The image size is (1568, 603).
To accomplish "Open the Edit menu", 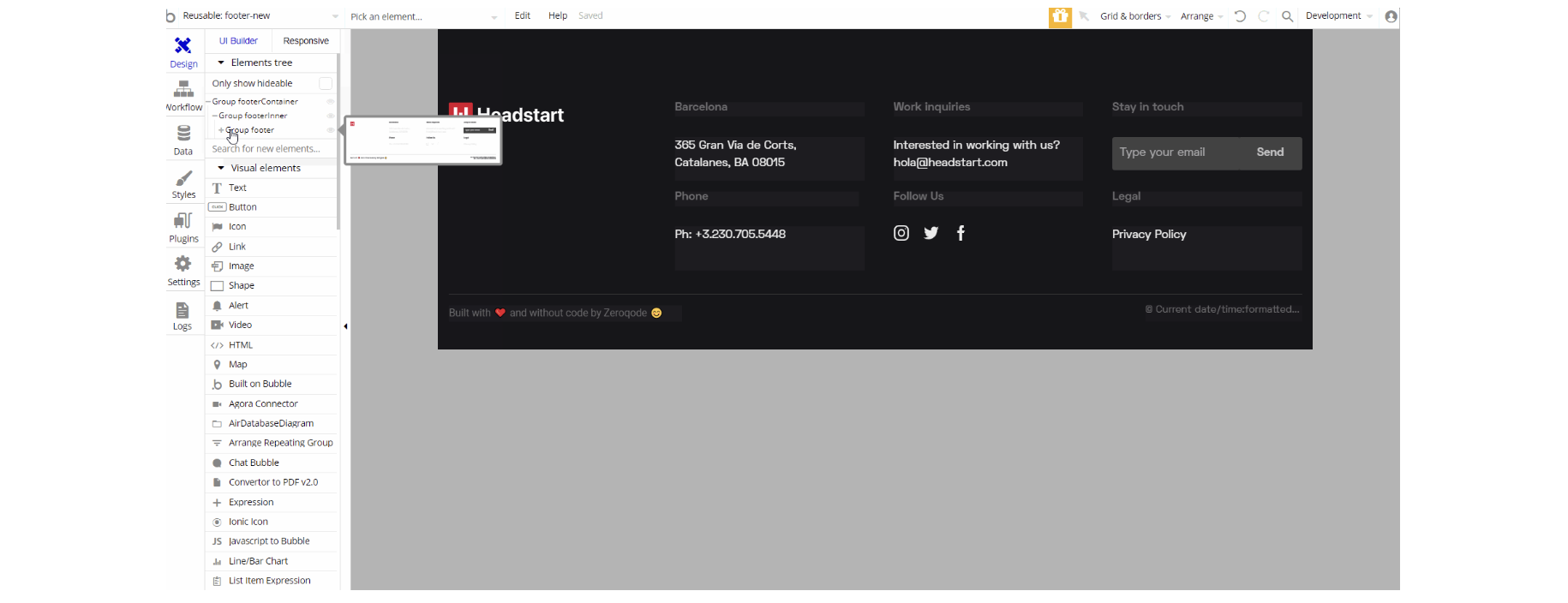I will [x=523, y=16].
